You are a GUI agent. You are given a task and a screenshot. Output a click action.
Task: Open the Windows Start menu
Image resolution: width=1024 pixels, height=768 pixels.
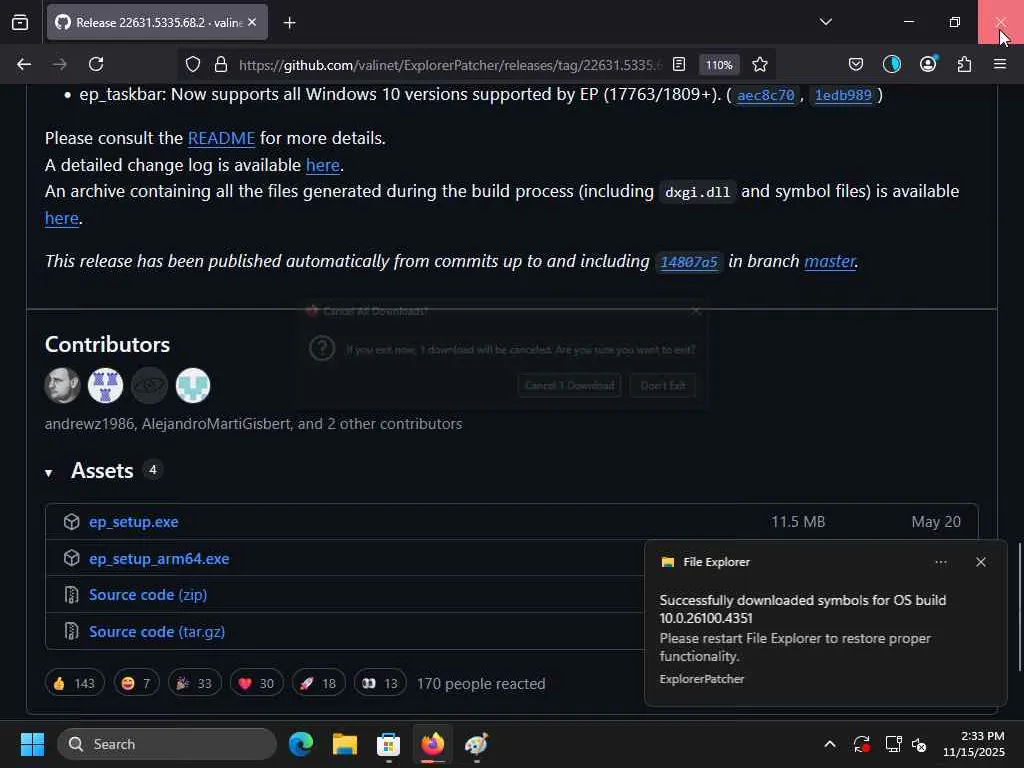tap(32, 744)
